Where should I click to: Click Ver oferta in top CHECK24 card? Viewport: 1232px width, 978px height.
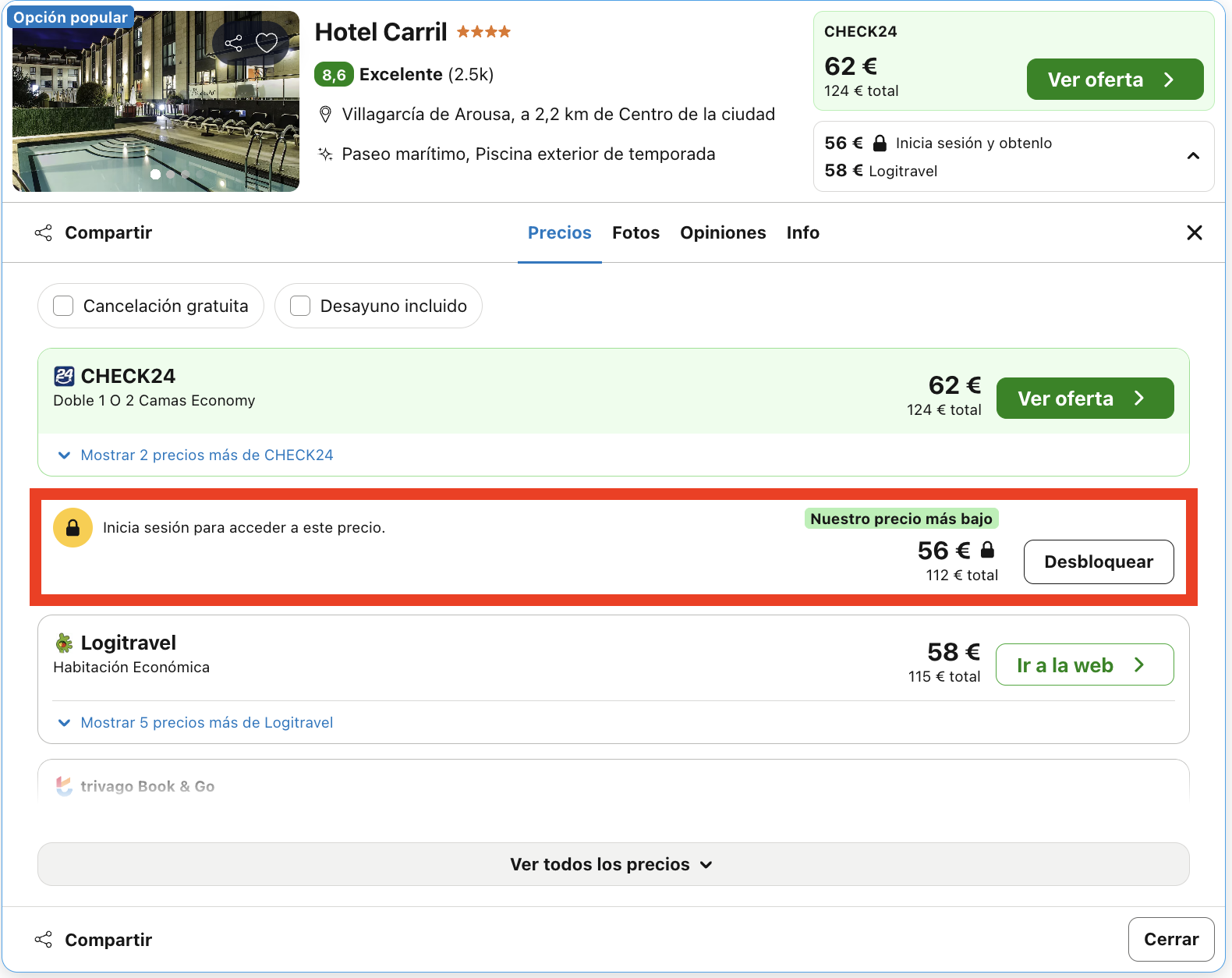point(1115,80)
